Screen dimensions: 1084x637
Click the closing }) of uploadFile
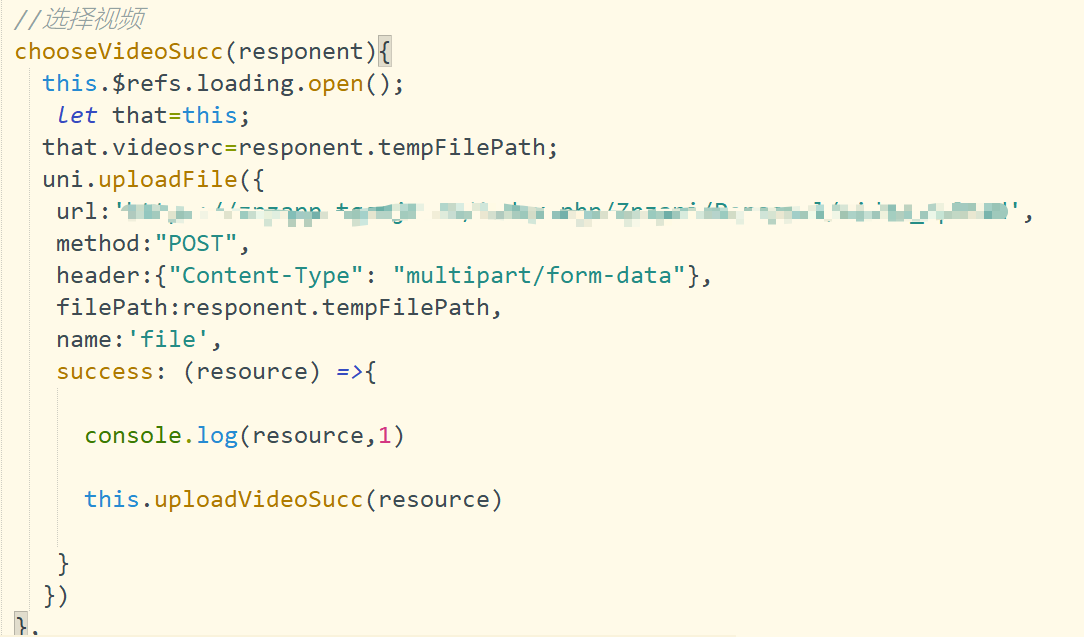coord(56,595)
